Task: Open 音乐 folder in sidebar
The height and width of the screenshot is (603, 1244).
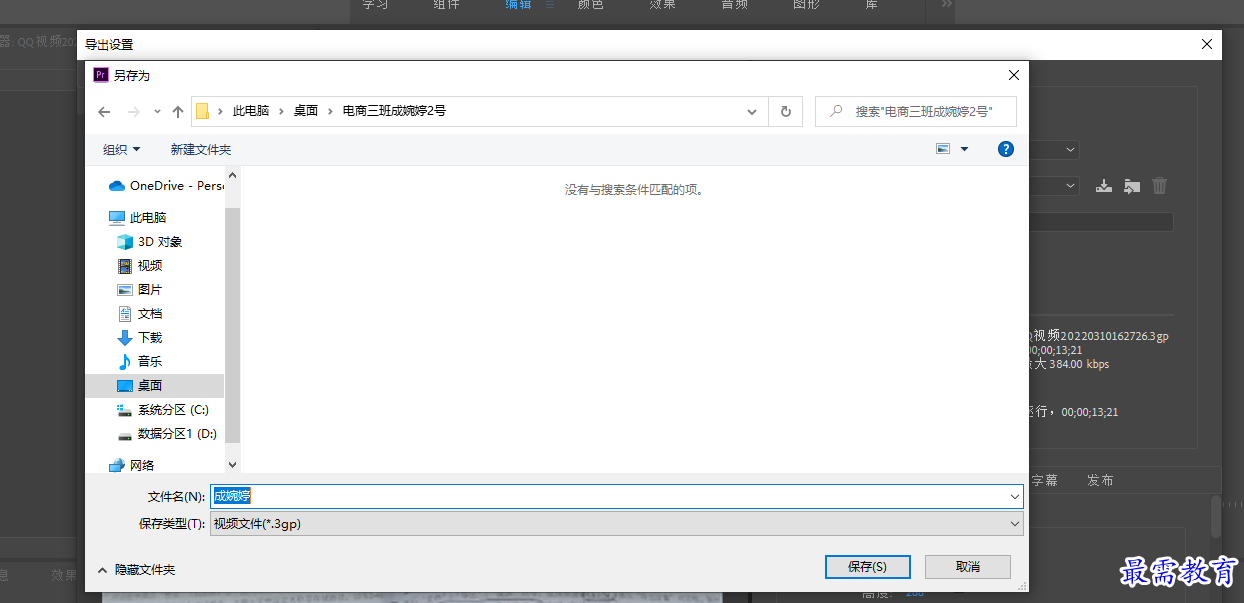Action: pyautogui.click(x=140, y=361)
